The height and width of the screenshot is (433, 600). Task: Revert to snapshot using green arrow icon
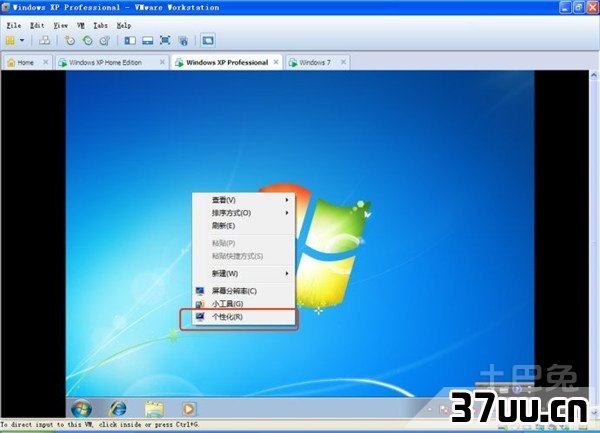pyautogui.click(x=88, y=40)
